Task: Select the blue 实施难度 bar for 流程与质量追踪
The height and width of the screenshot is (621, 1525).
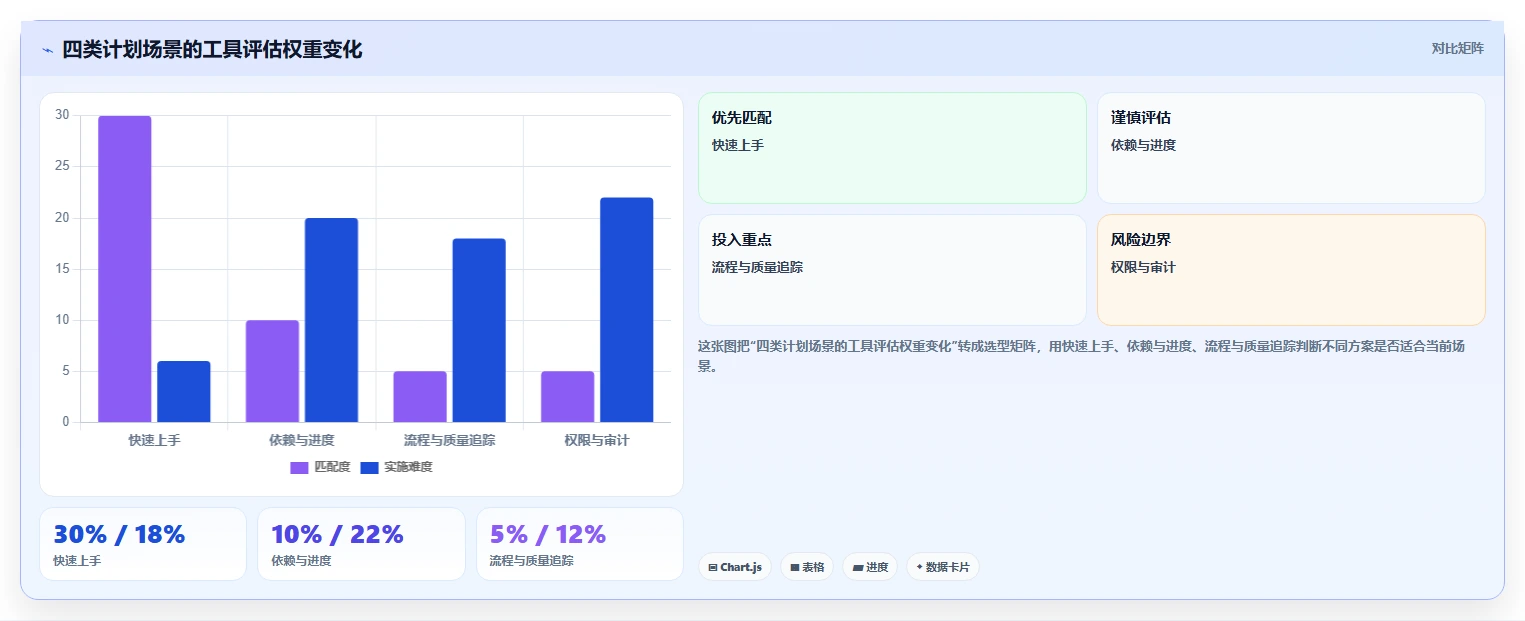Action: coord(479,330)
